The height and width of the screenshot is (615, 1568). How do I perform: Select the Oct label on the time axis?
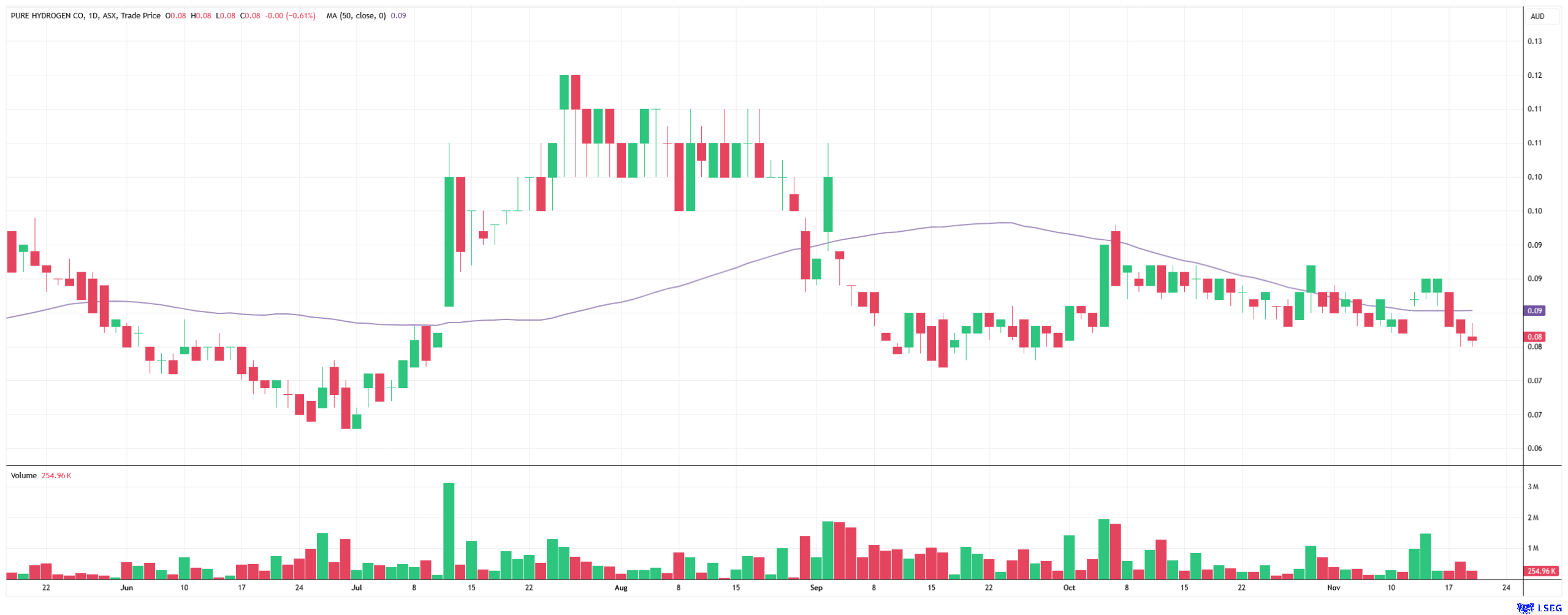pyautogui.click(x=1069, y=588)
